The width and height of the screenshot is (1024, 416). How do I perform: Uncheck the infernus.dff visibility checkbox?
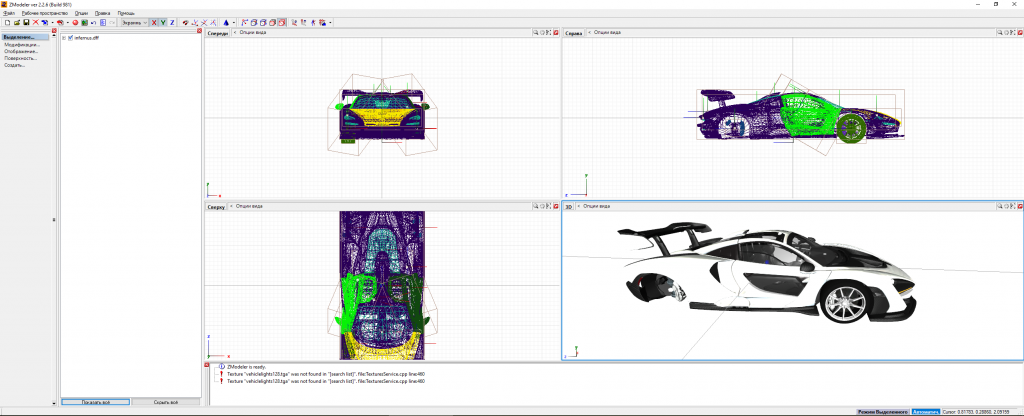click(x=70, y=38)
